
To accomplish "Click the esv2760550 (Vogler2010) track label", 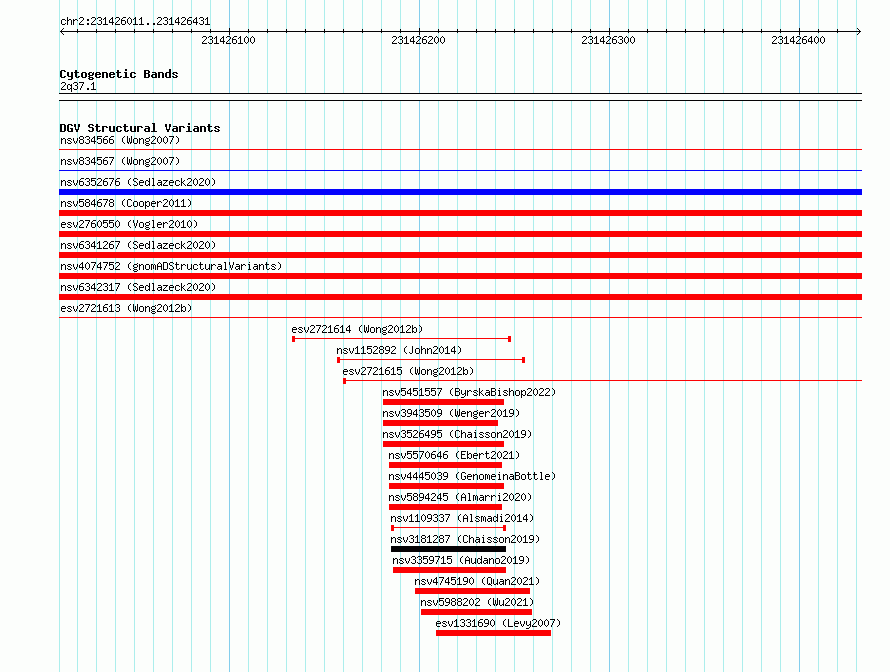I will click(129, 224).
